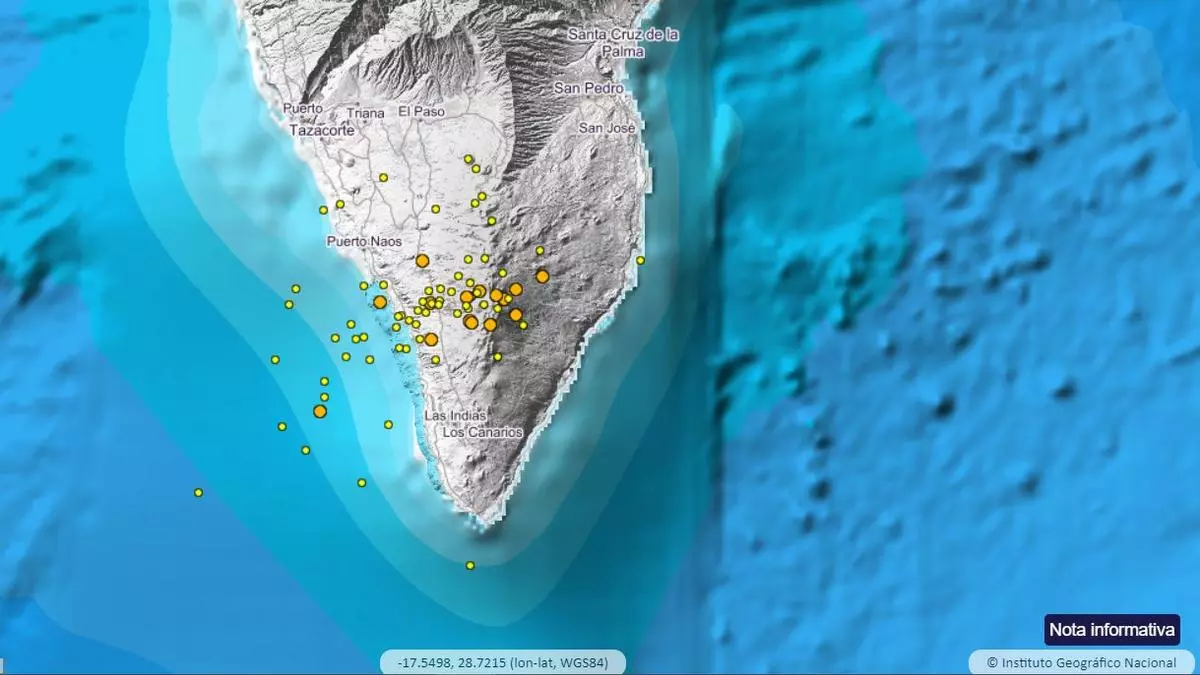Select the yellow marker just north of Las Indias
Screen dimensions: 1200x675
click(435, 360)
